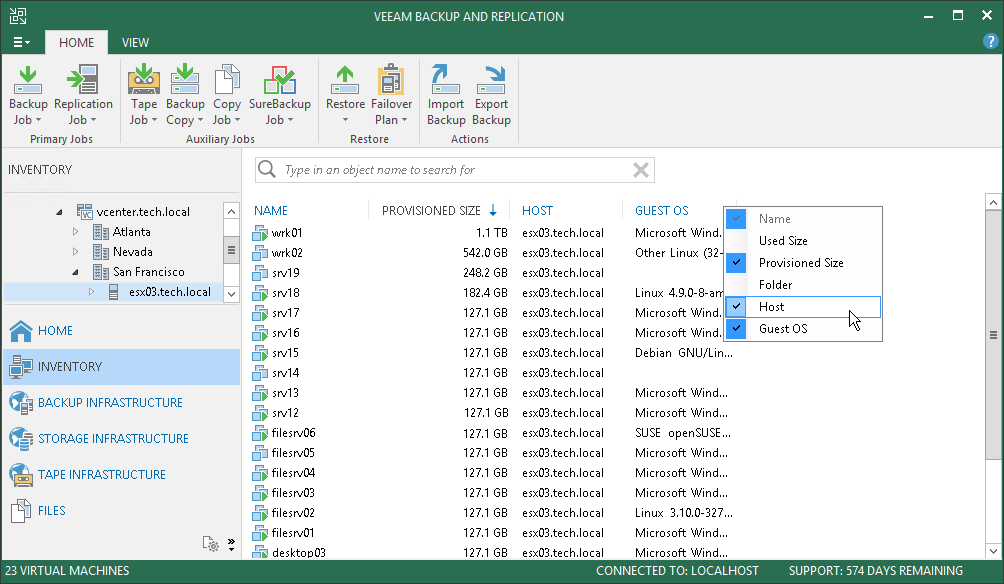Open the Backup Infrastructure view
This screenshot has width=1004, height=584.
tap(110, 403)
